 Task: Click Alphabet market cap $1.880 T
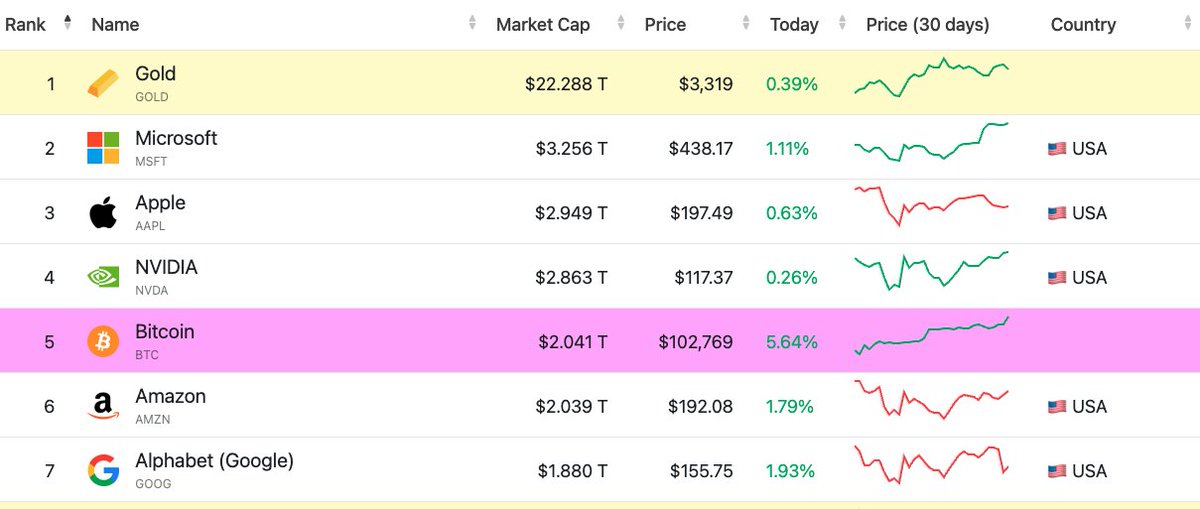(572, 471)
